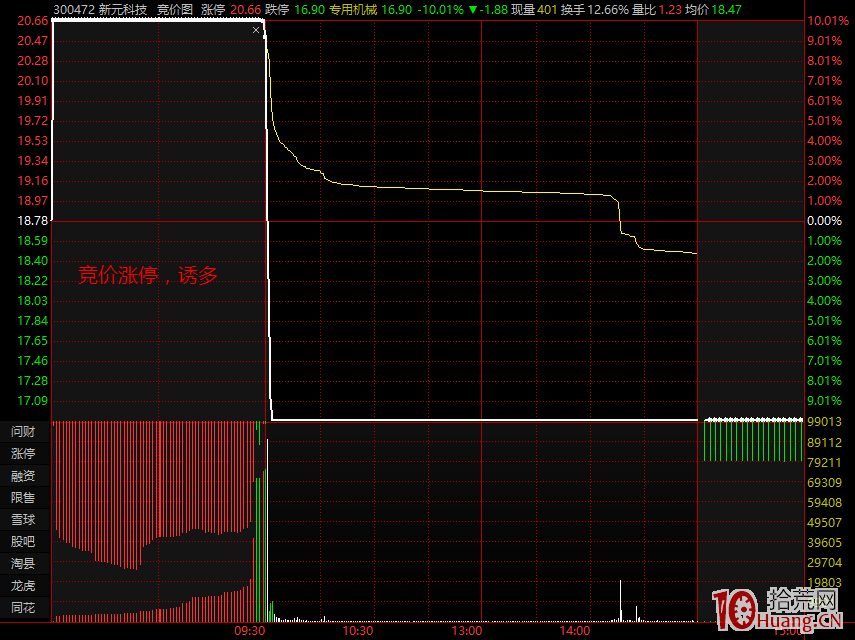Screen dimensions: 855x640
Task: Open the 限售 sidebar entry
Action: point(23,498)
